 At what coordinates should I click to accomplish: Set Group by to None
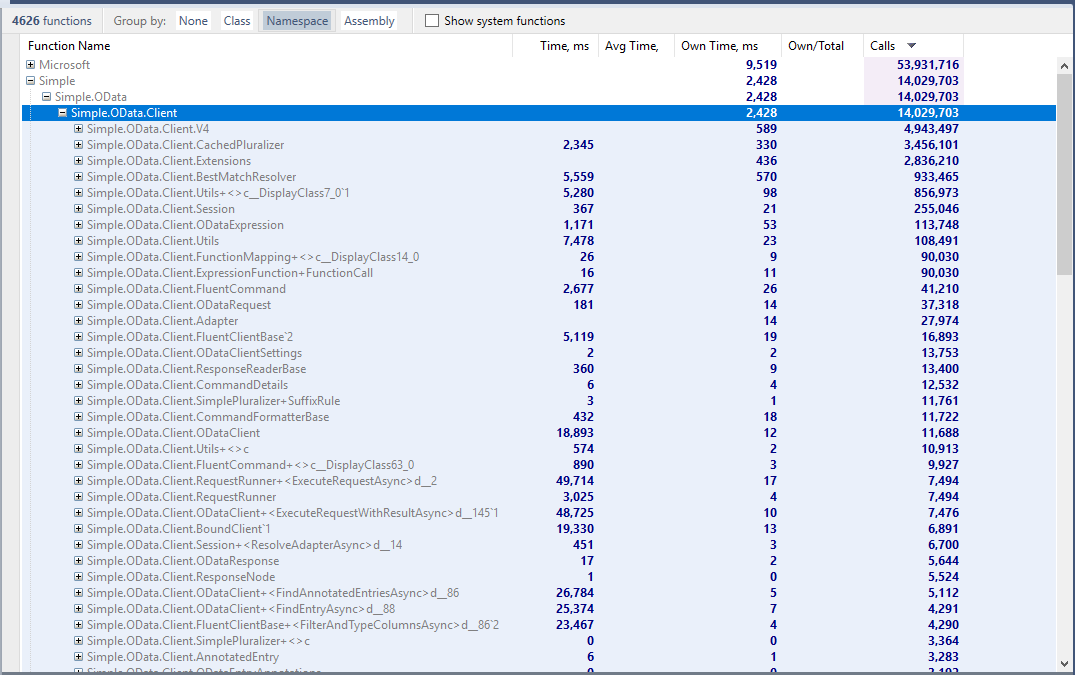click(x=193, y=20)
